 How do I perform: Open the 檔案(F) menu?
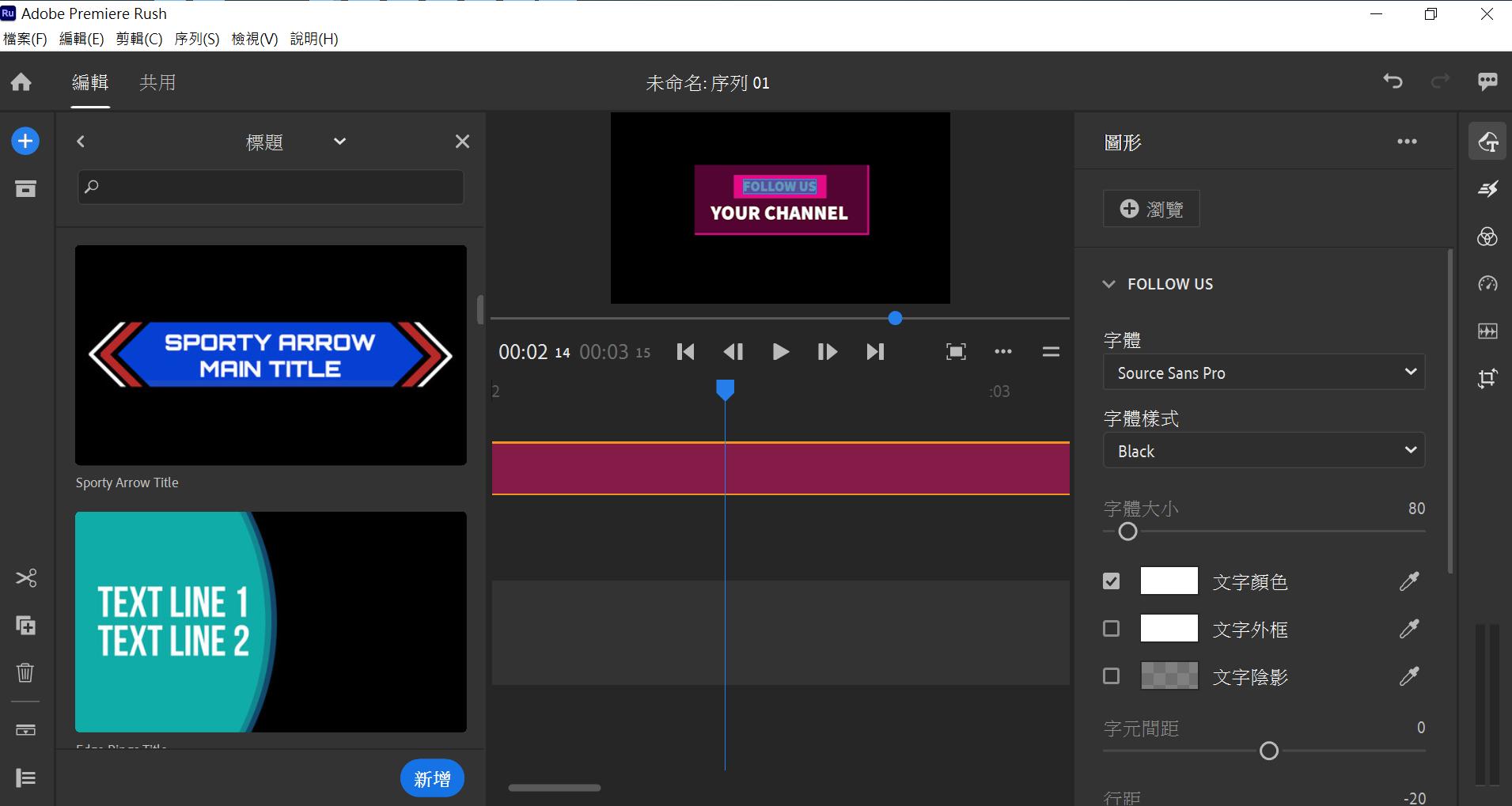tap(25, 39)
